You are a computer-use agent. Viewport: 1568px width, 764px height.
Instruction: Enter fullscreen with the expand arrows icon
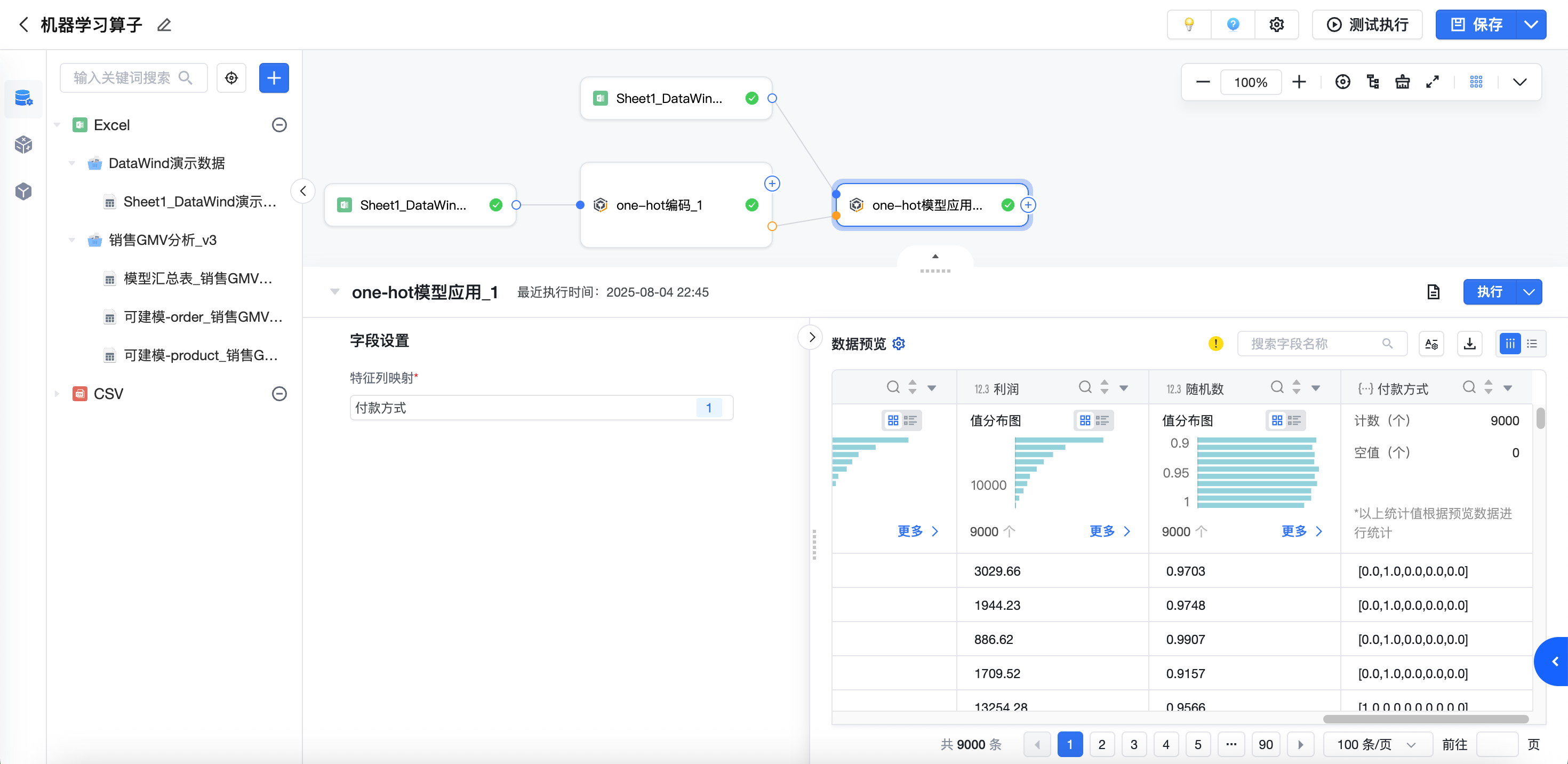tap(1432, 82)
